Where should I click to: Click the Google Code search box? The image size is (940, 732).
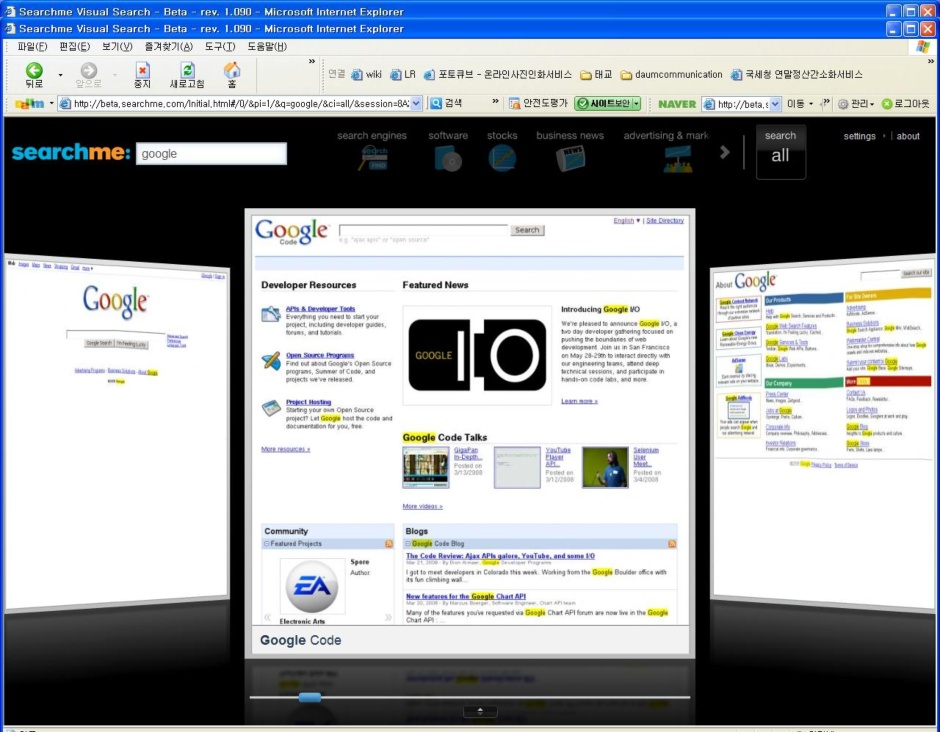pos(423,230)
